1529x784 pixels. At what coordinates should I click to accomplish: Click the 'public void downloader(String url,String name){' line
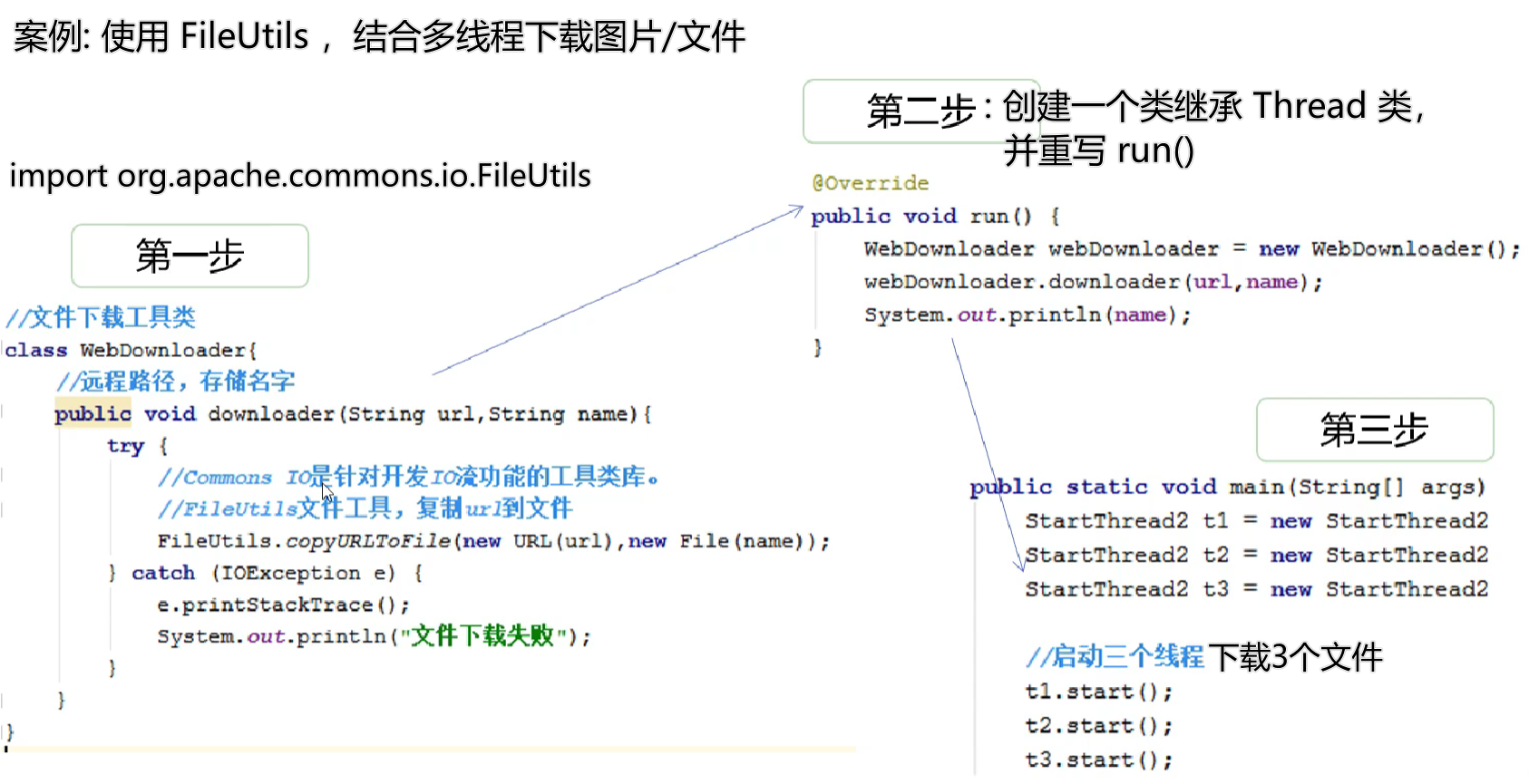(353, 414)
